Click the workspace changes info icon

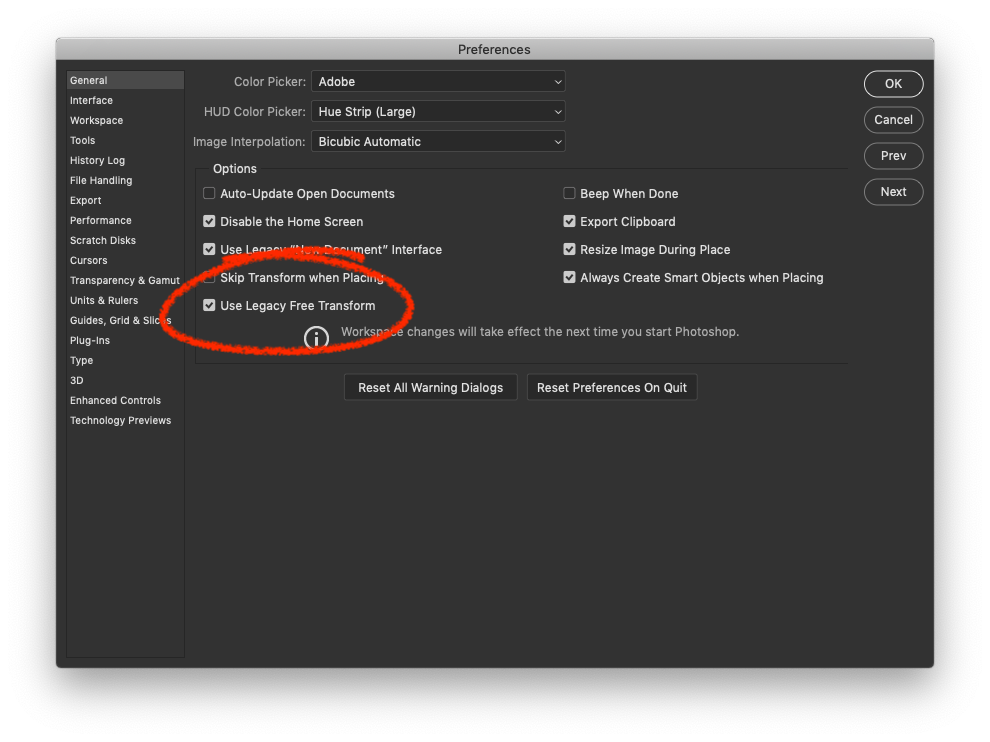click(x=316, y=337)
